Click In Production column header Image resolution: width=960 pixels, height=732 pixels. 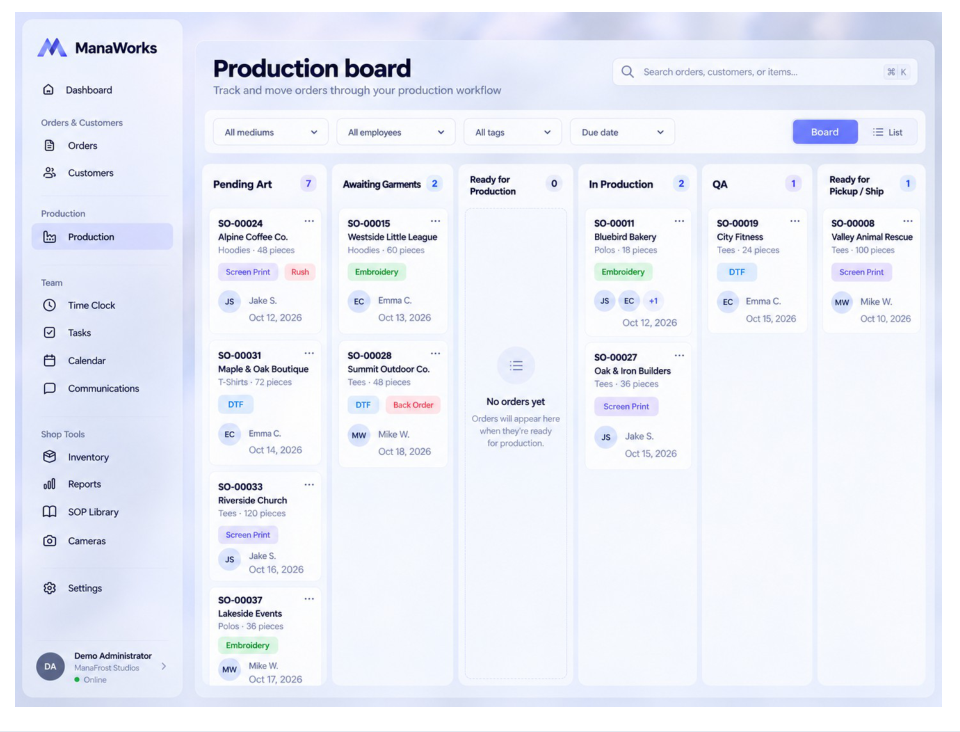[621, 184]
